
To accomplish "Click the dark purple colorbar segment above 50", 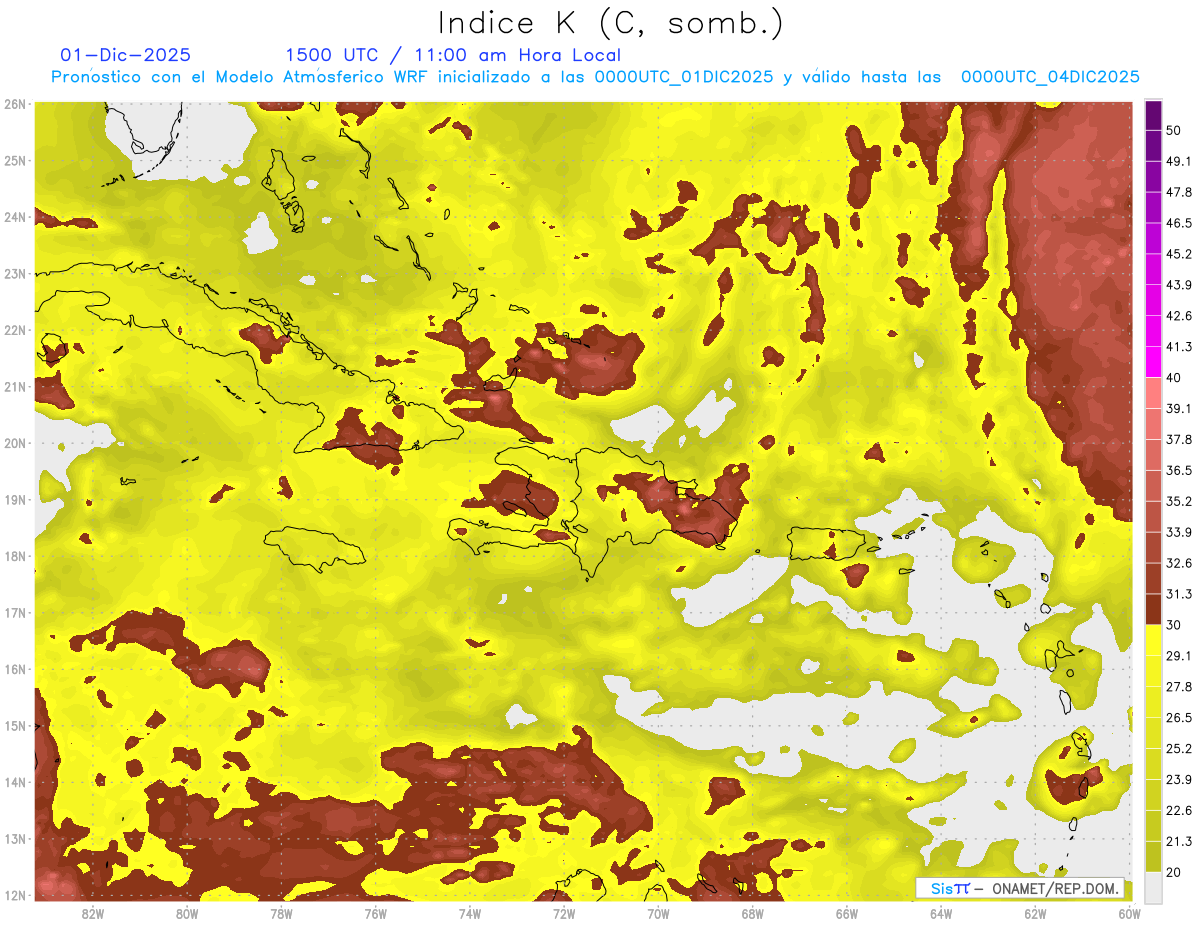I will click(1153, 117).
